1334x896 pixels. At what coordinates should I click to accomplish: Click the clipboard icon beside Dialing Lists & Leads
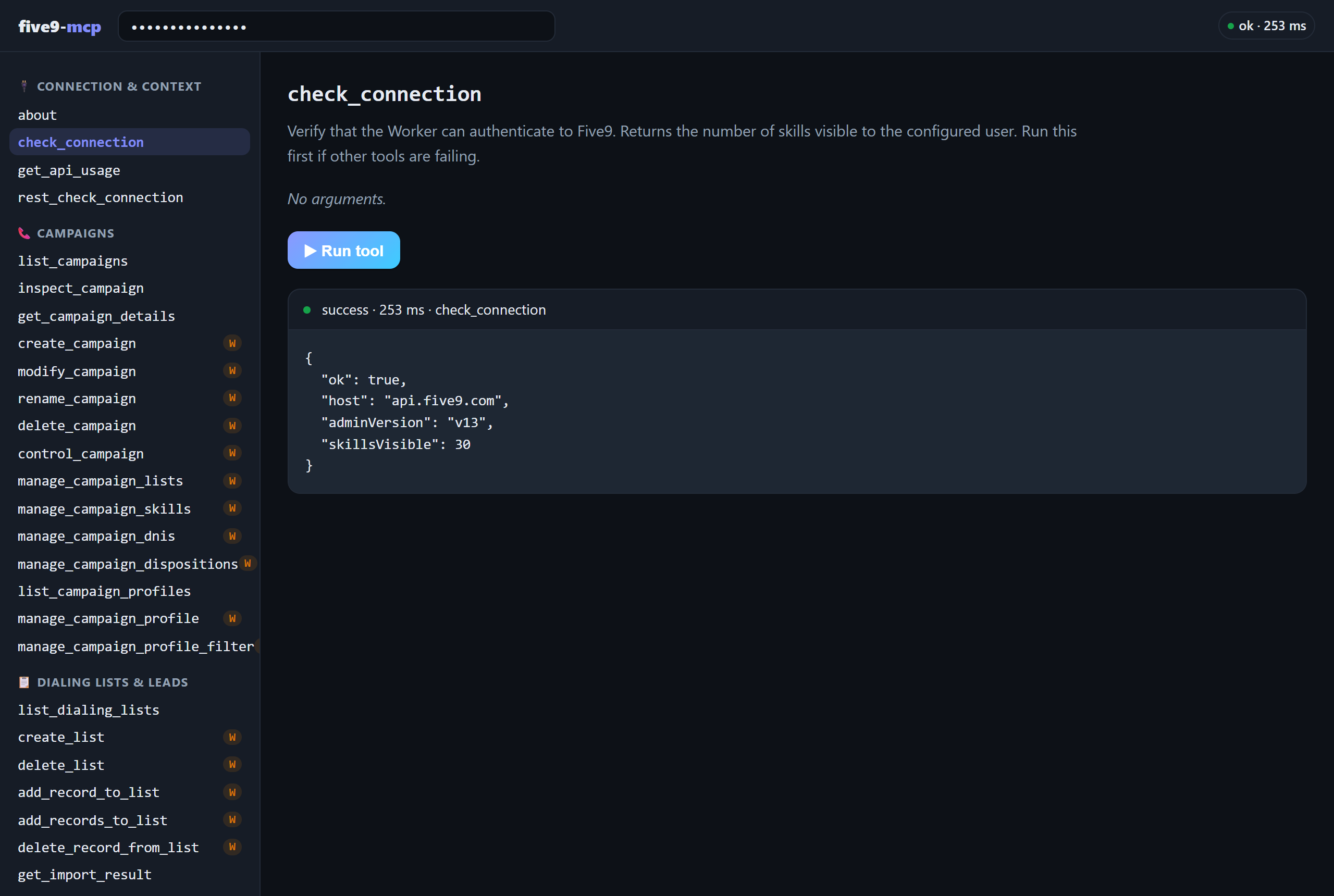tap(24, 682)
